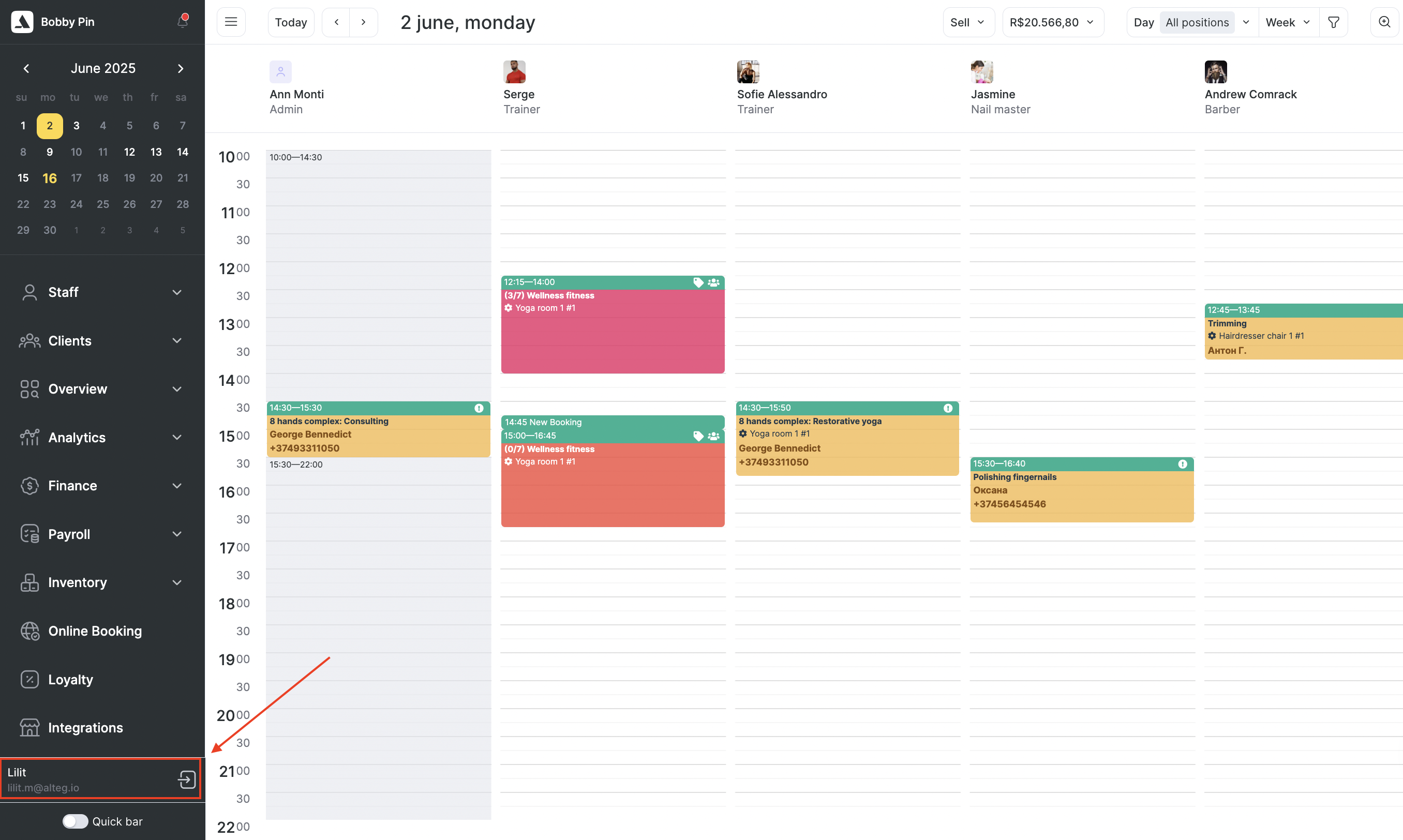This screenshot has width=1403, height=840.
Task: Click the Loyalty percent icon
Action: (x=29, y=679)
